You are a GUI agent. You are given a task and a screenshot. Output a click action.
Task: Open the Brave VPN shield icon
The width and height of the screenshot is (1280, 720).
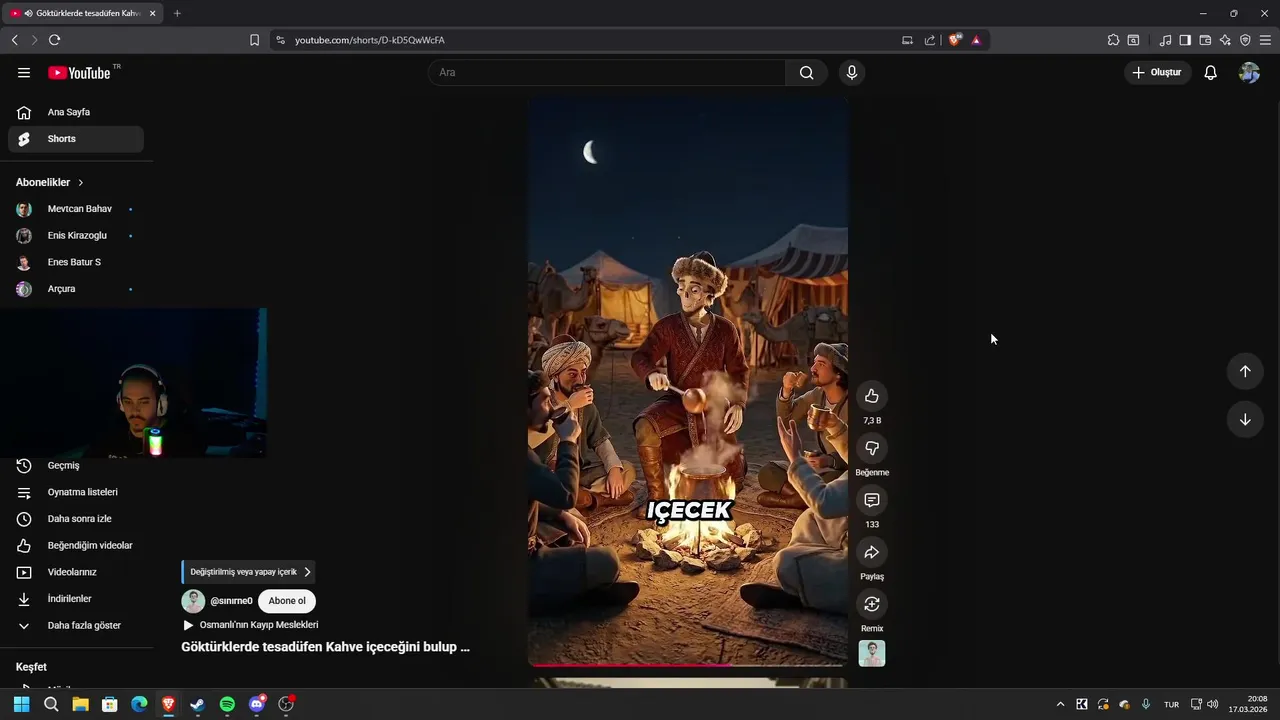coord(1245,40)
